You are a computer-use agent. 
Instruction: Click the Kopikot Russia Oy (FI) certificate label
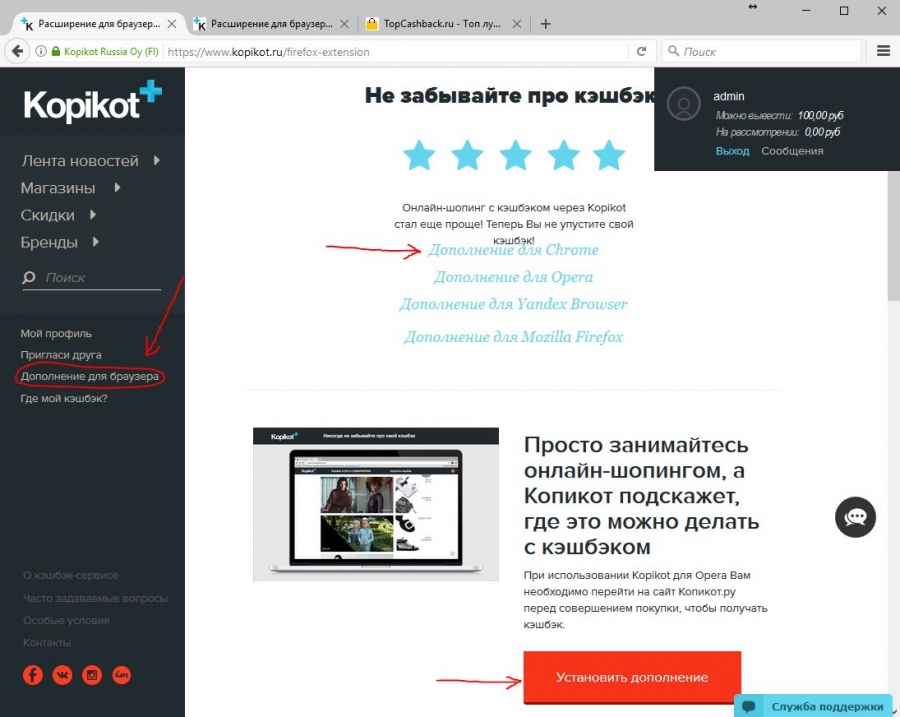point(111,52)
